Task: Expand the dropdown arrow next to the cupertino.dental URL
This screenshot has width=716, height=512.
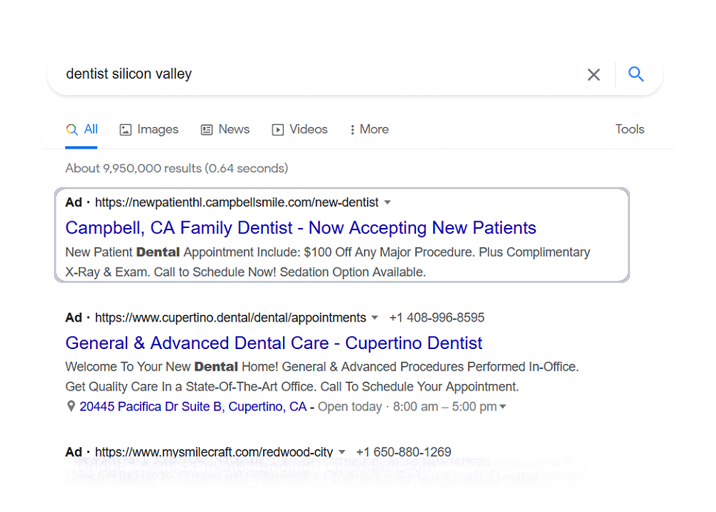Action: (x=374, y=317)
